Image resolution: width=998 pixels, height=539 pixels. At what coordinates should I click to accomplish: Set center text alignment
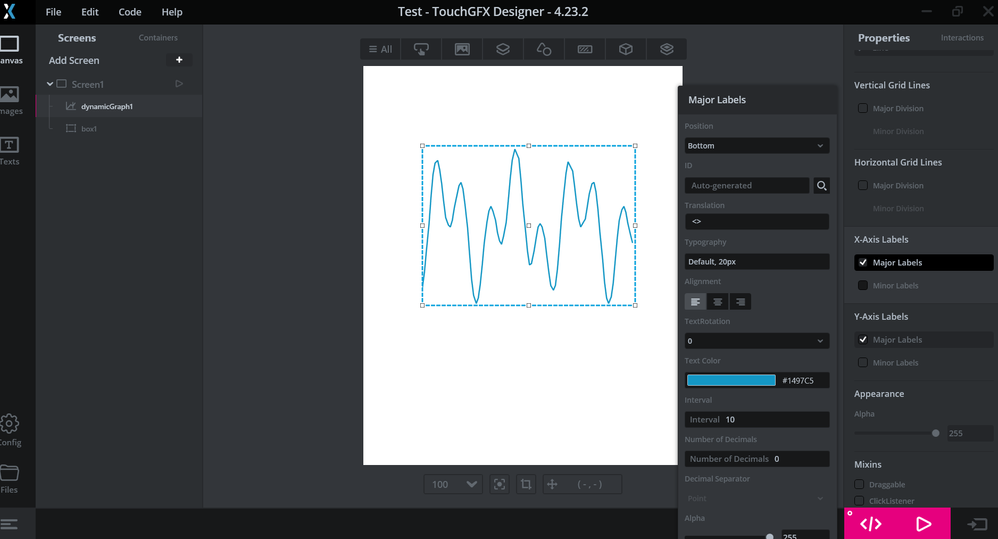pyautogui.click(x=717, y=302)
